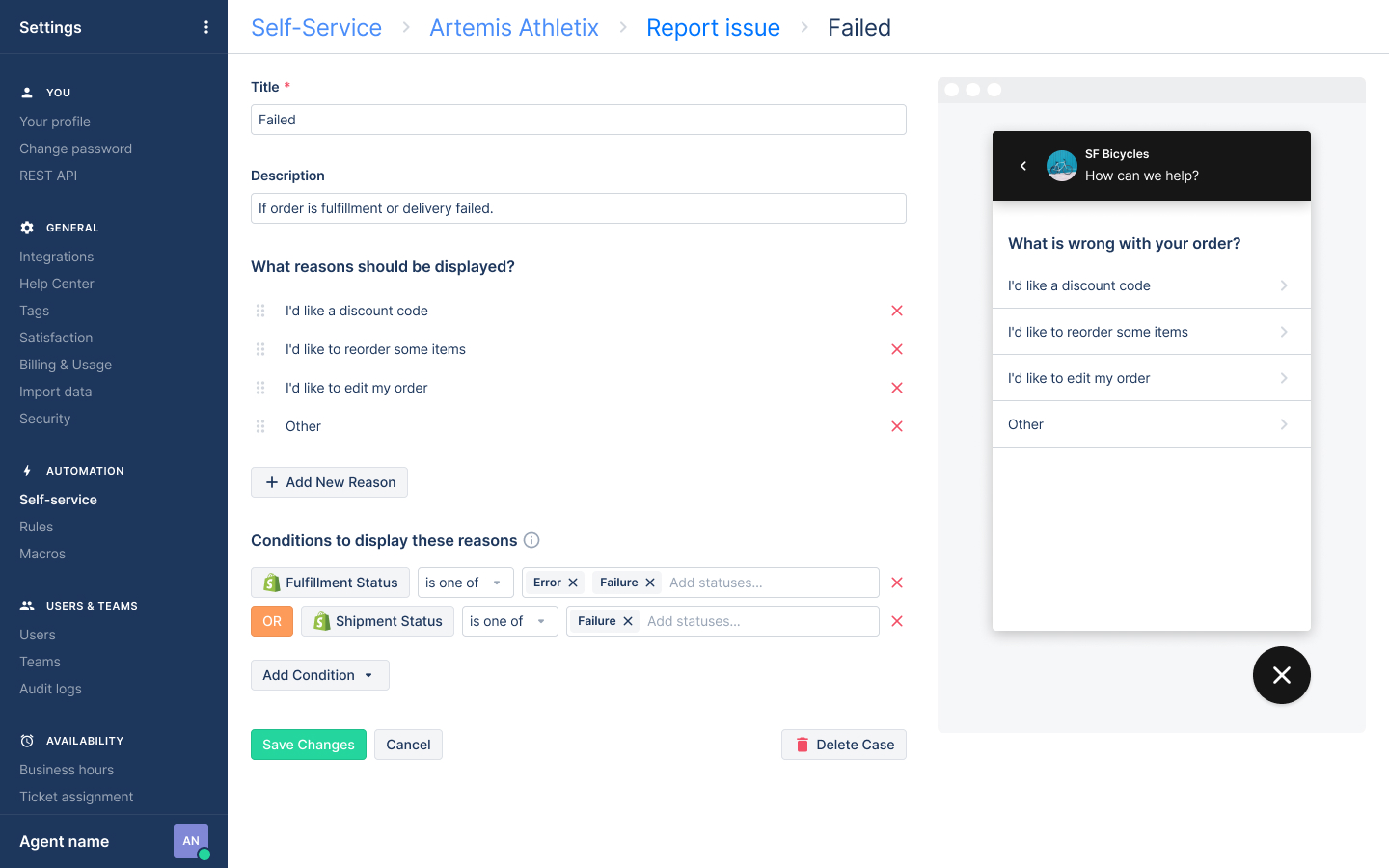Remove Failure tag from Fulfillment Status
Viewport: 1389px width, 868px height.
[650, 583]
